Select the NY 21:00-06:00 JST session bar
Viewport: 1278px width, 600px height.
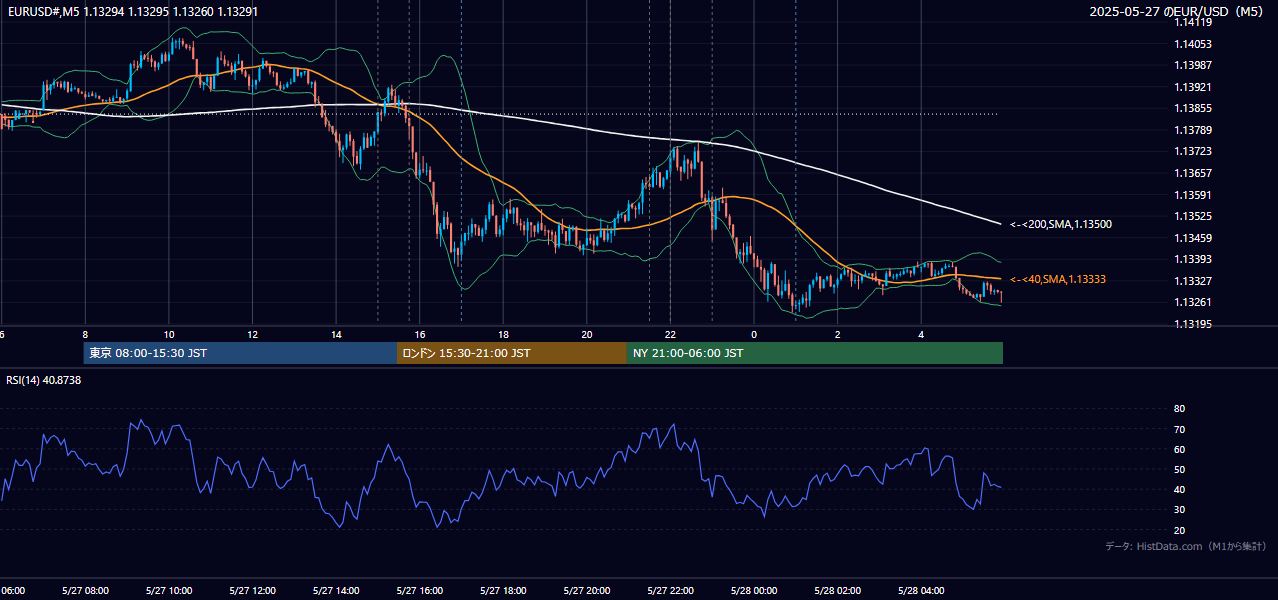tap(814, 353)
